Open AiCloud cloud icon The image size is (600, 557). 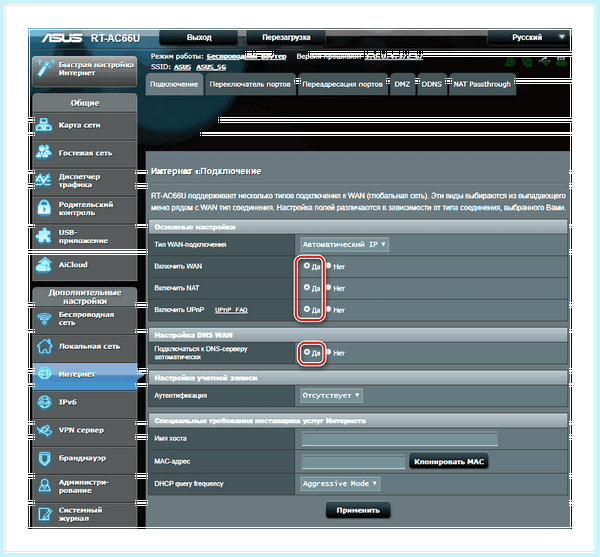44,265
